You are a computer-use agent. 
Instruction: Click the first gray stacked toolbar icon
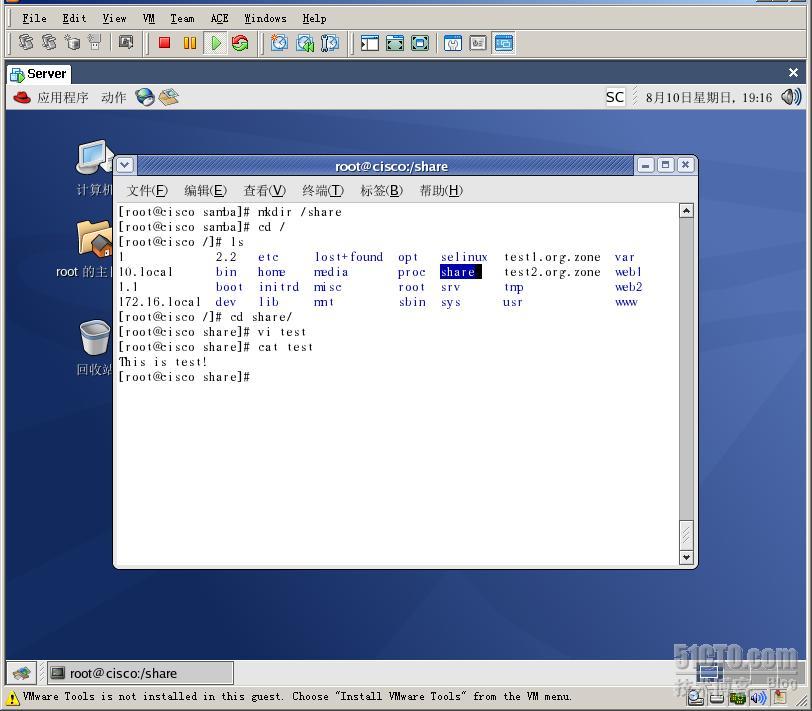point(26,42)
